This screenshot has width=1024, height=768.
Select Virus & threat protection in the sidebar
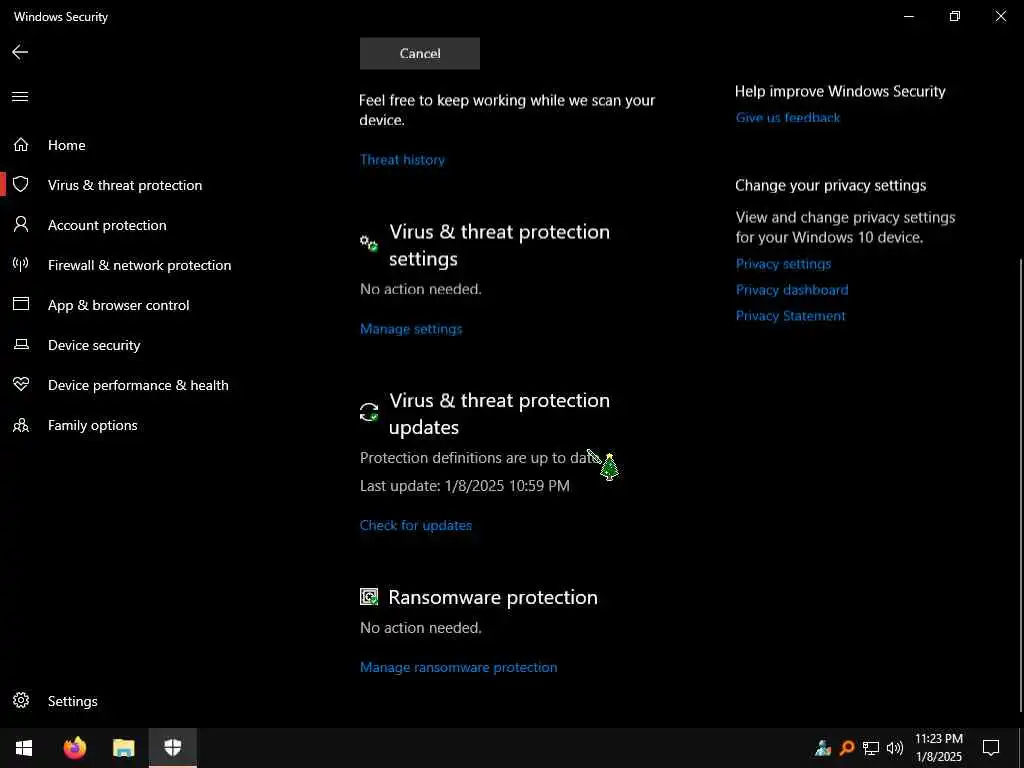pyautogui.click(x=125, y=185)
